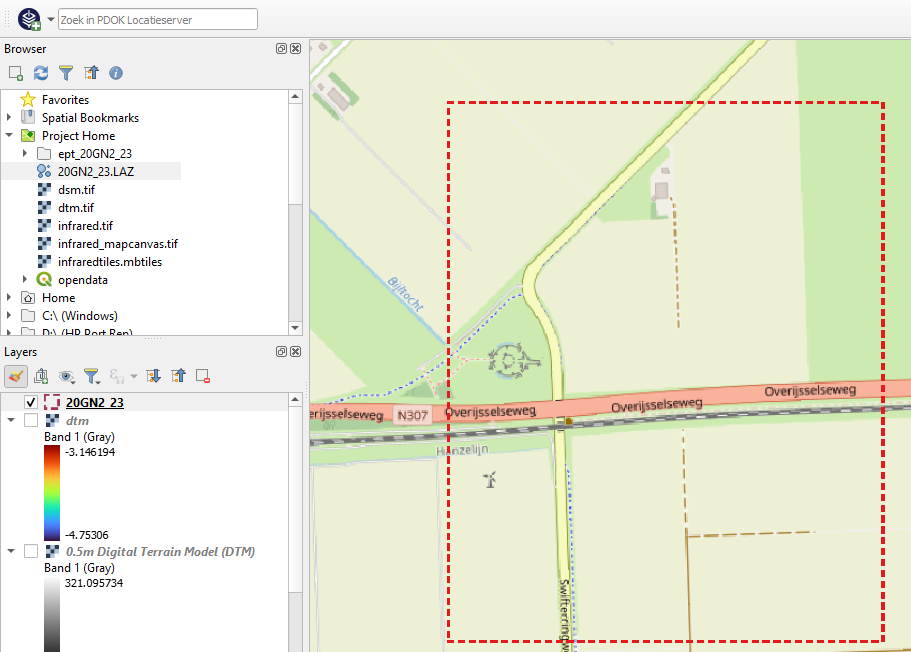Viewport: 911px width, 652px height.
Task: Refresh the Browser panel
Action: (41, 73)
